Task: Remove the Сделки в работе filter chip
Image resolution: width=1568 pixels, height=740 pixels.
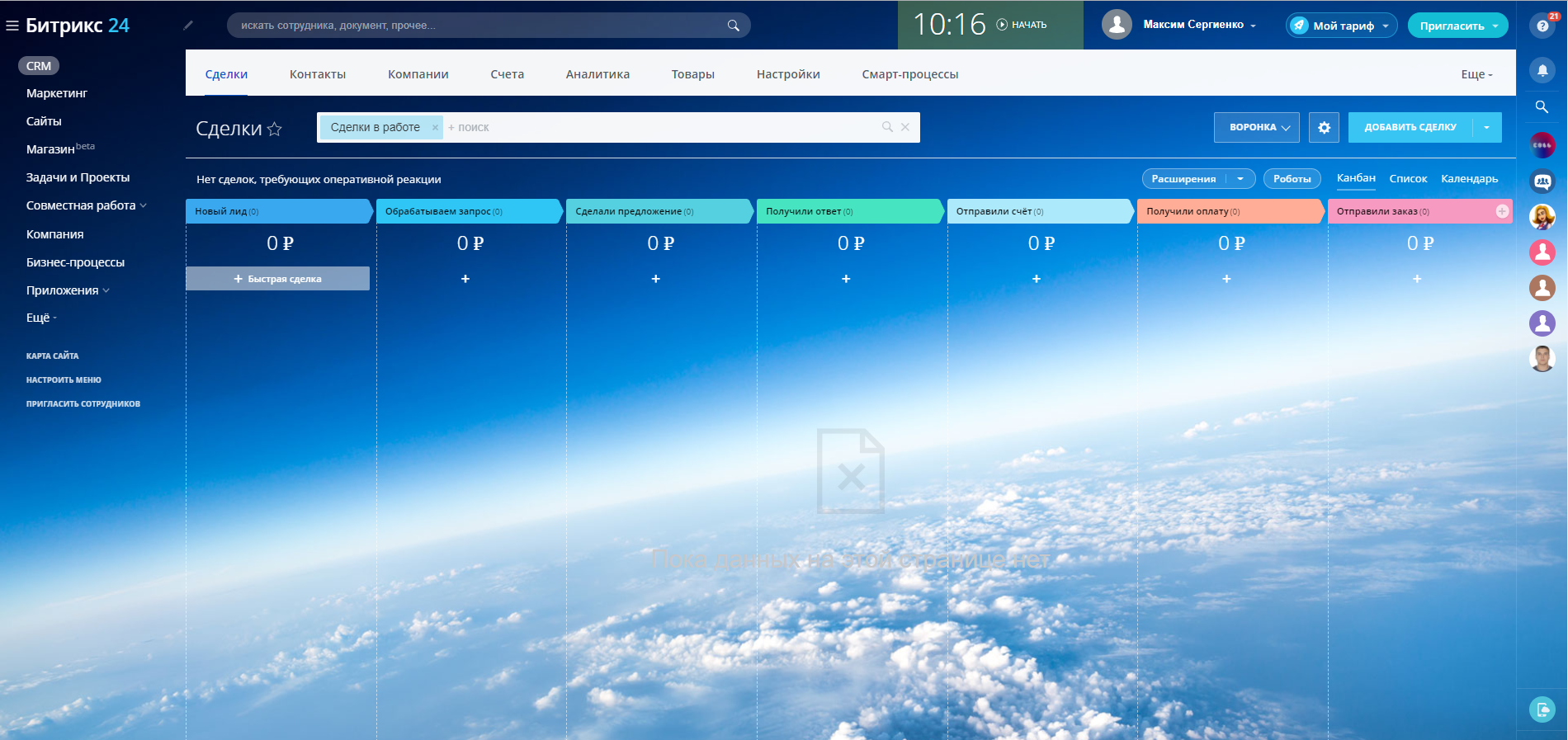Action: 435,128
